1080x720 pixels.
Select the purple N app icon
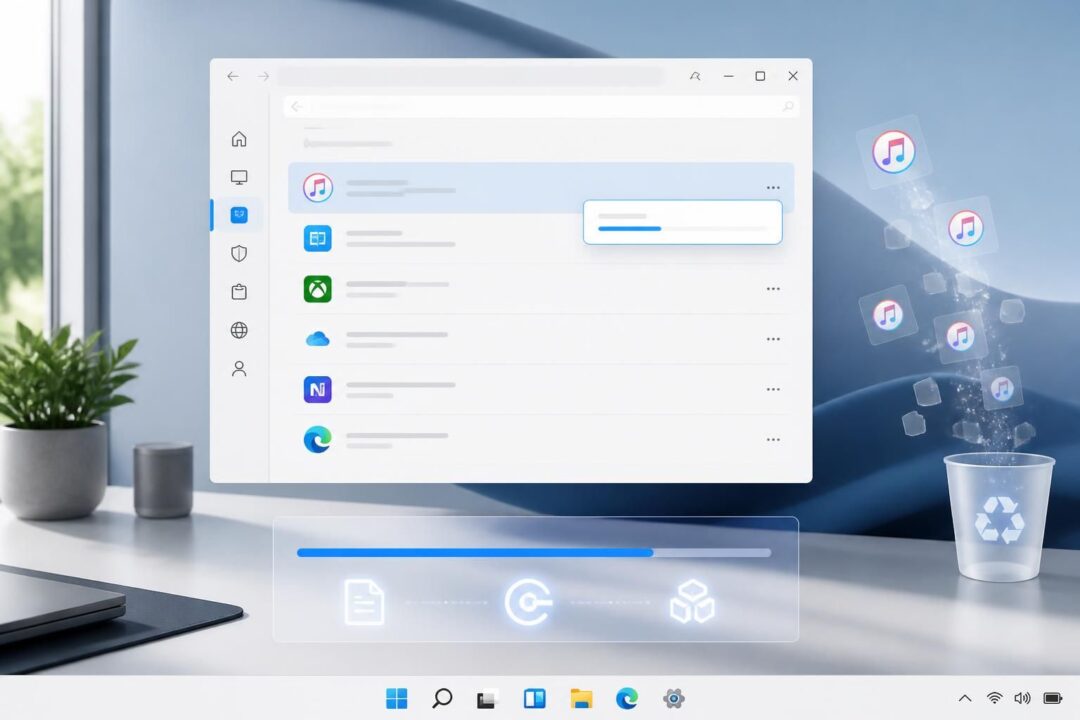[318, 389]
